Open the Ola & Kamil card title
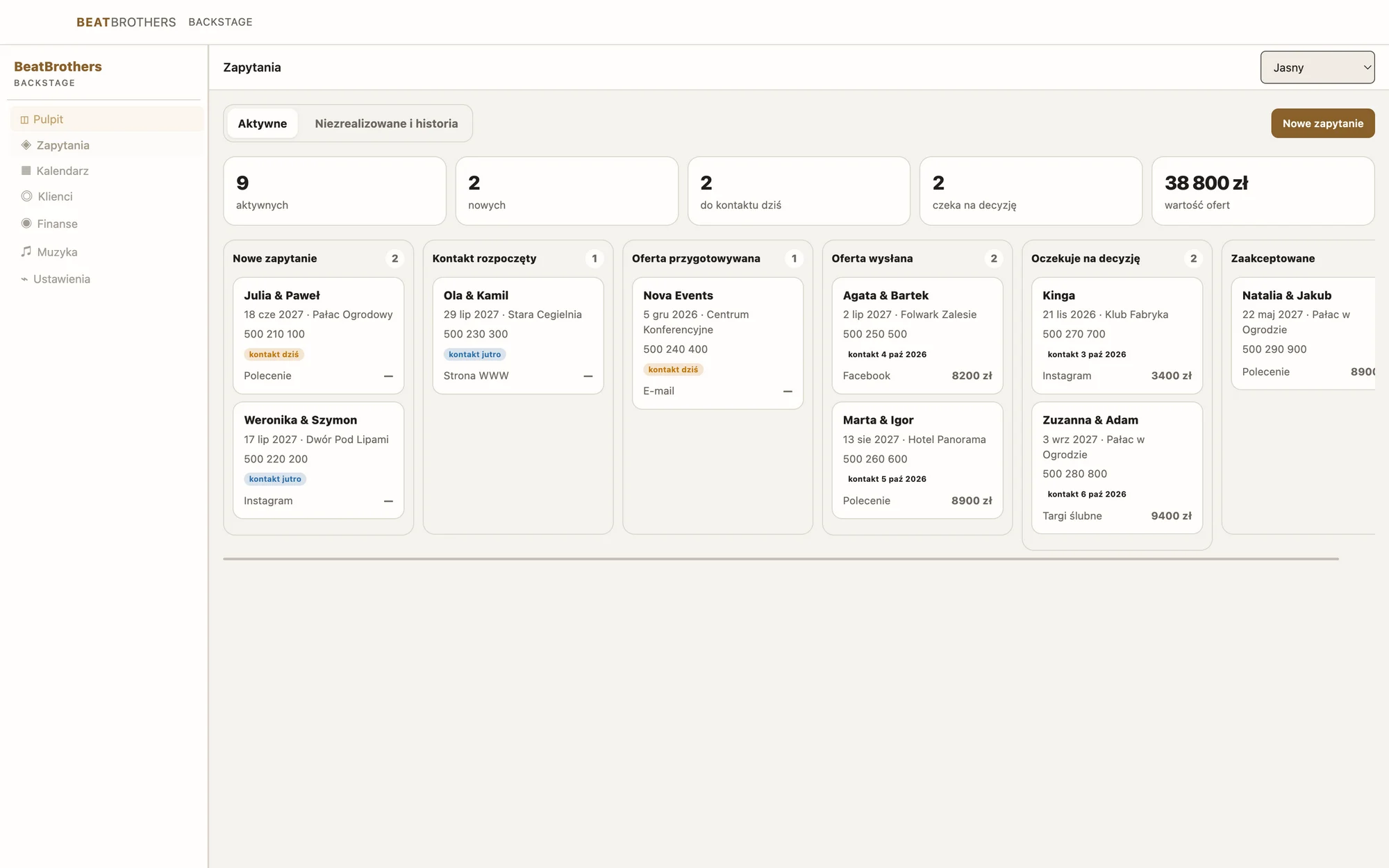 [x=476, y=295]
